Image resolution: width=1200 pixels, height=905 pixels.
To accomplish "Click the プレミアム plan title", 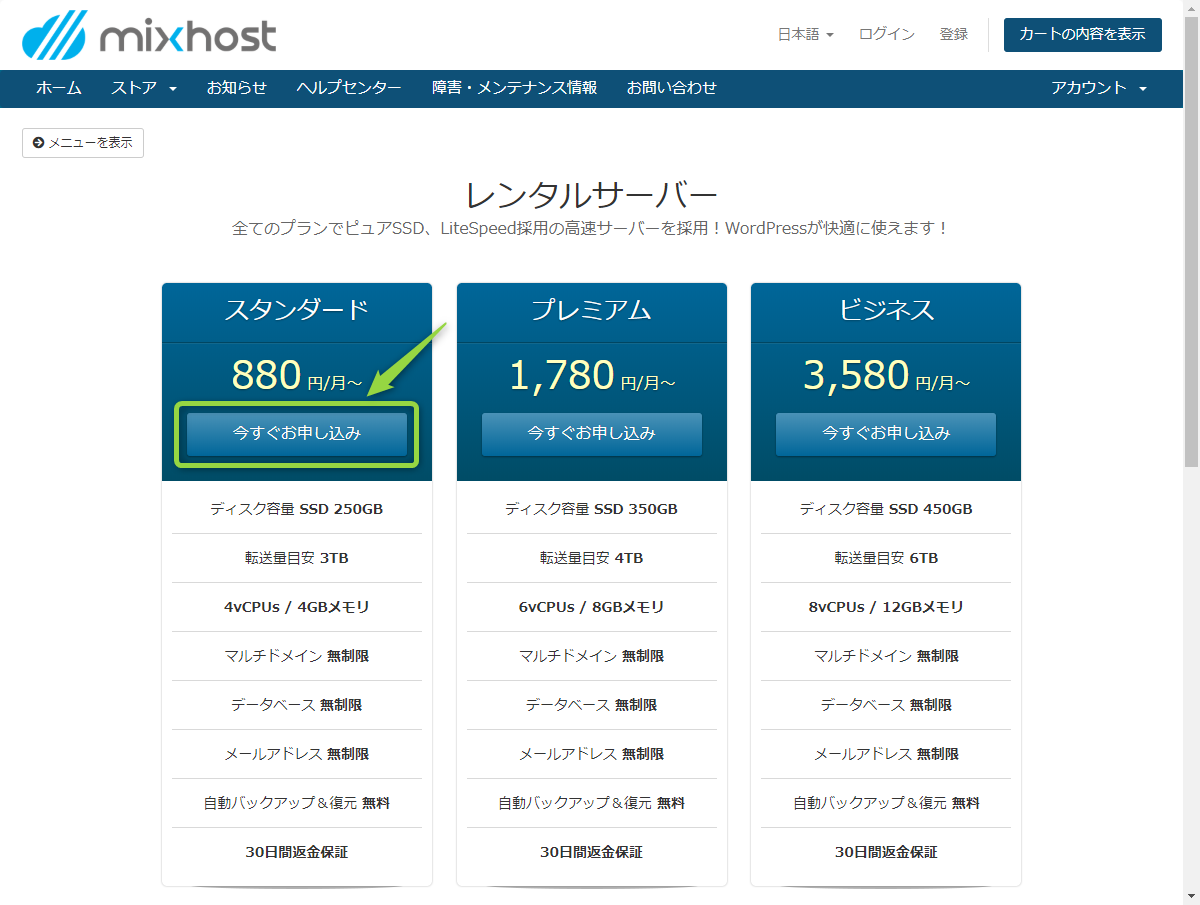I will click(x=592, y=310).
